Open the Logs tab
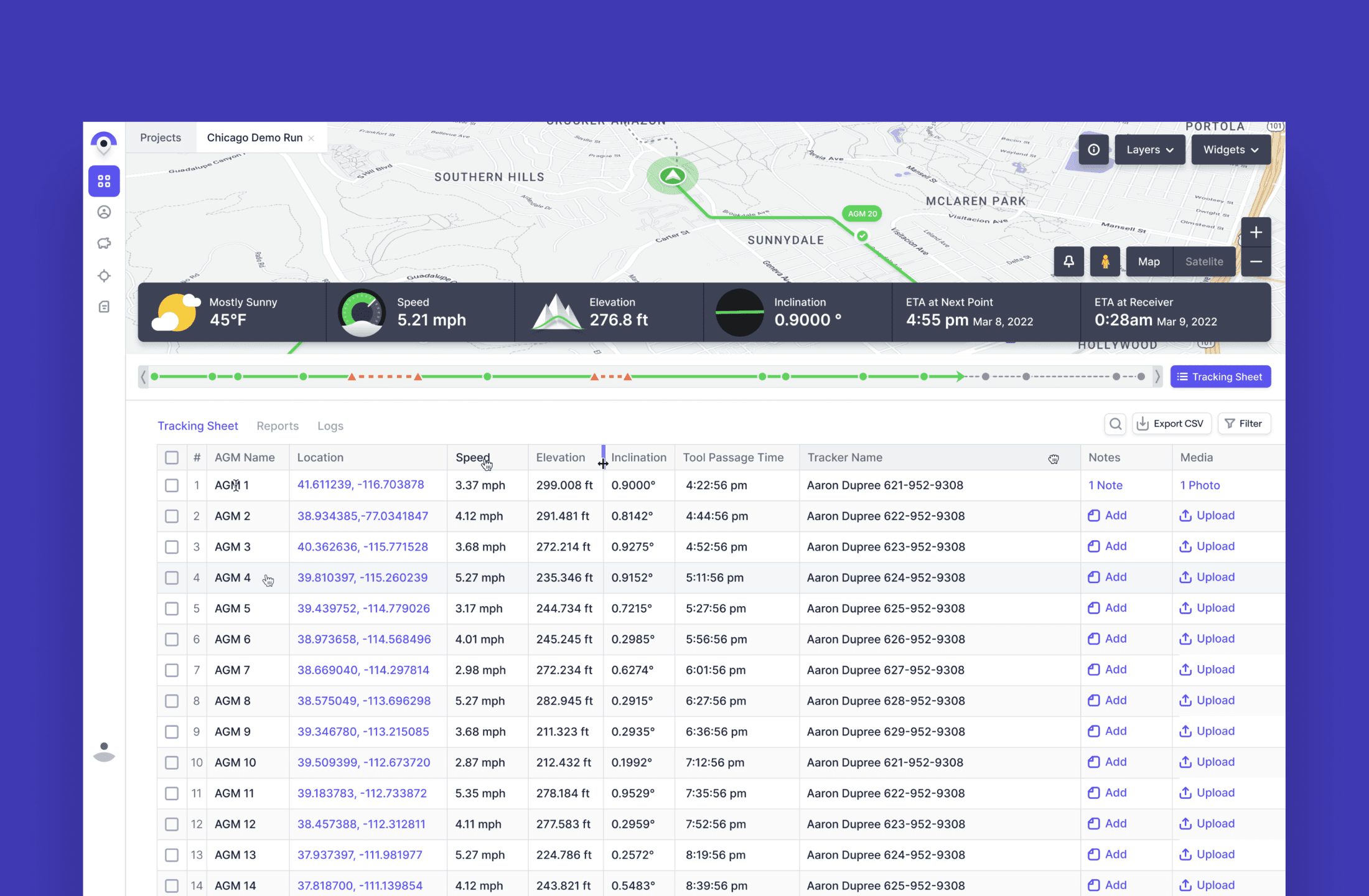Viewport: 1369px width, 896px height. tap(330, 426)
